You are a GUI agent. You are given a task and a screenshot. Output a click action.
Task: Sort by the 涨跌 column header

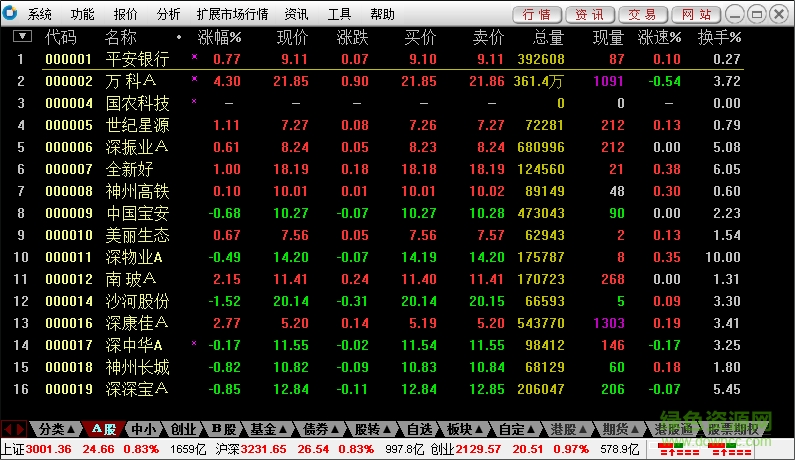(x=352, y=37)
